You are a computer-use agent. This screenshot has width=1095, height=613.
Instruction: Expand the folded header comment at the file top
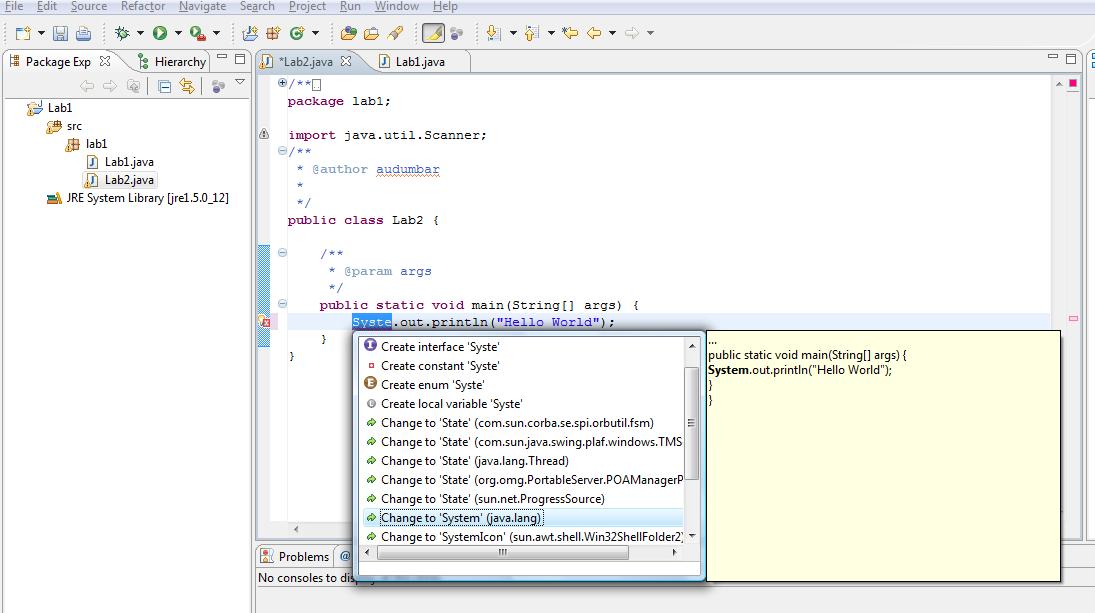pyautogui.click(x=282, y=82)
